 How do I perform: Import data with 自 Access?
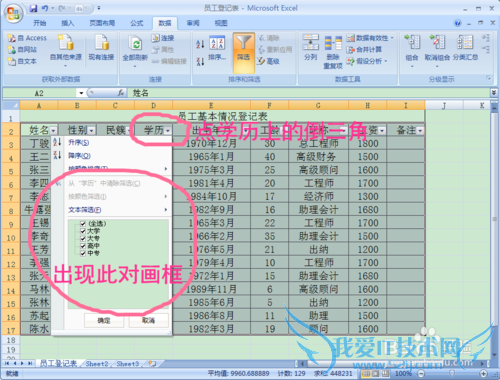(27, 38)
